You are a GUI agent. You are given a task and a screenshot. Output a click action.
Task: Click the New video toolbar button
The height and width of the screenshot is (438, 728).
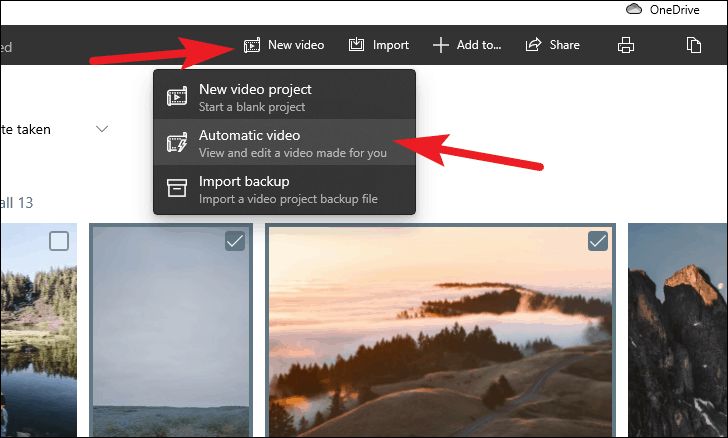284,45
